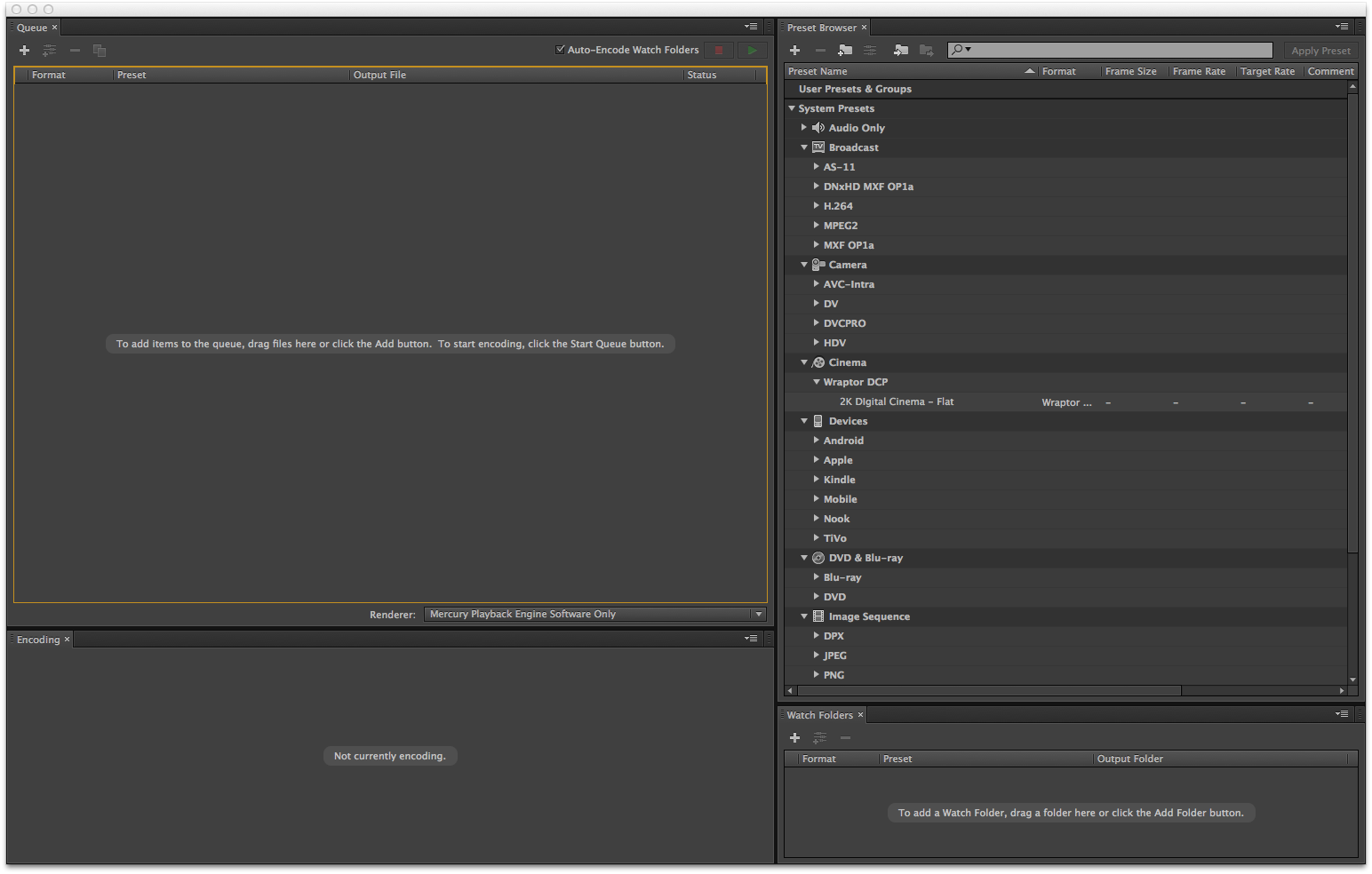This screenshot has width=1372, height=874.
Task: Open the Watch Folders panel flyout menu
Action: [x=1342, y=714]
